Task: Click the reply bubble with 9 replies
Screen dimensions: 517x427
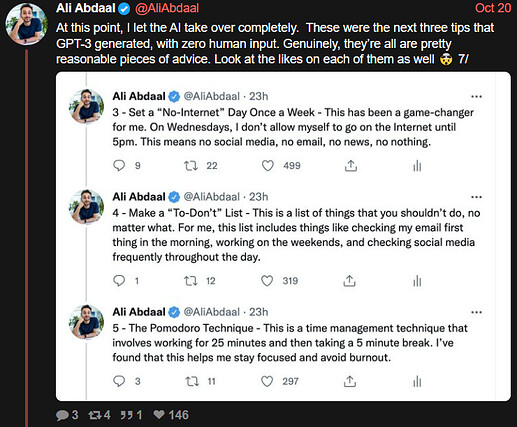Action: click(119, 165)
